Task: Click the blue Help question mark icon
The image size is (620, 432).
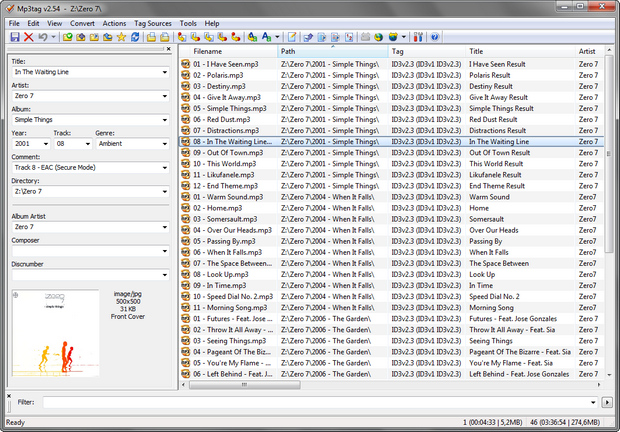Action: [435, 37]
